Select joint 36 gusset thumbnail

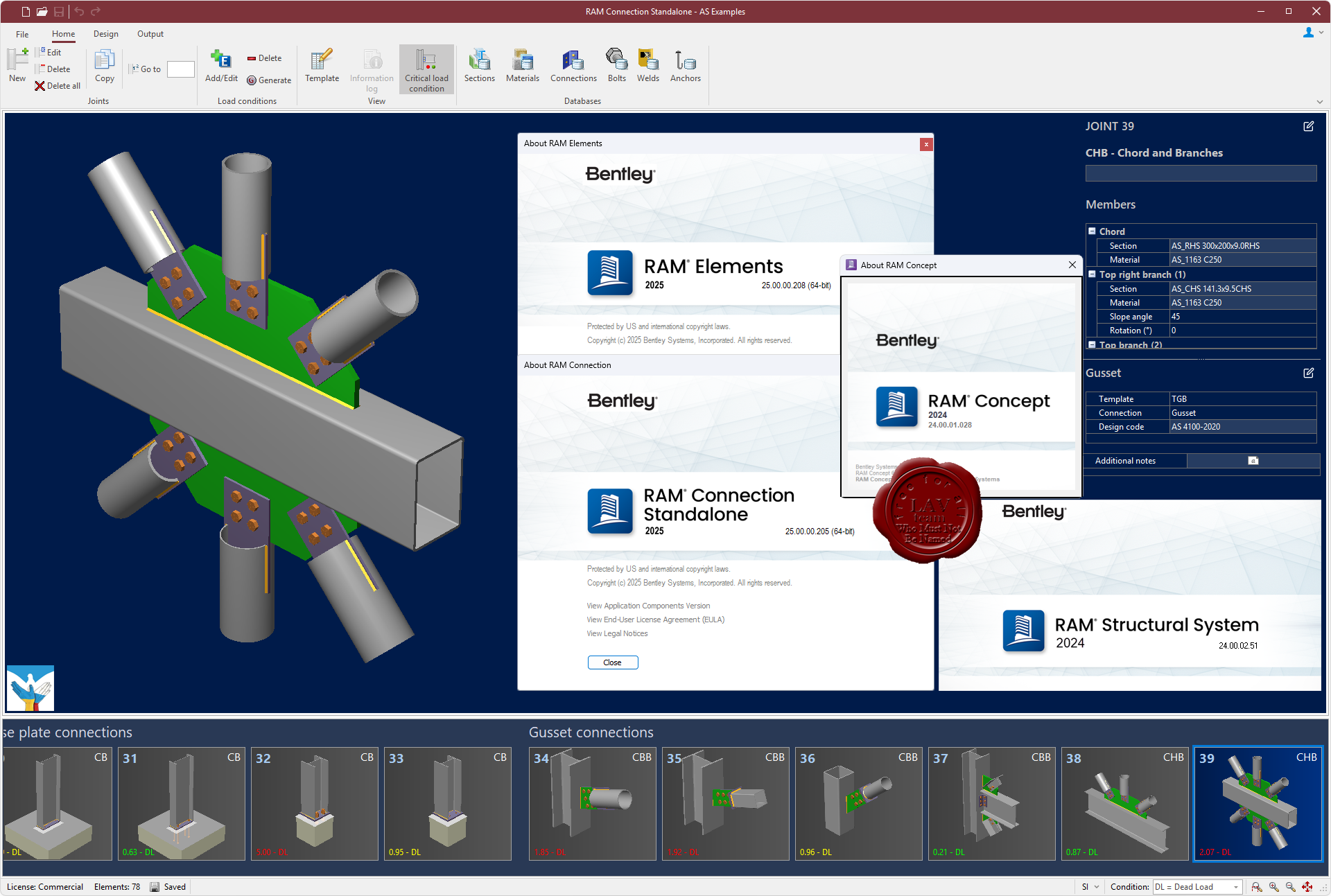click(859, 804)
